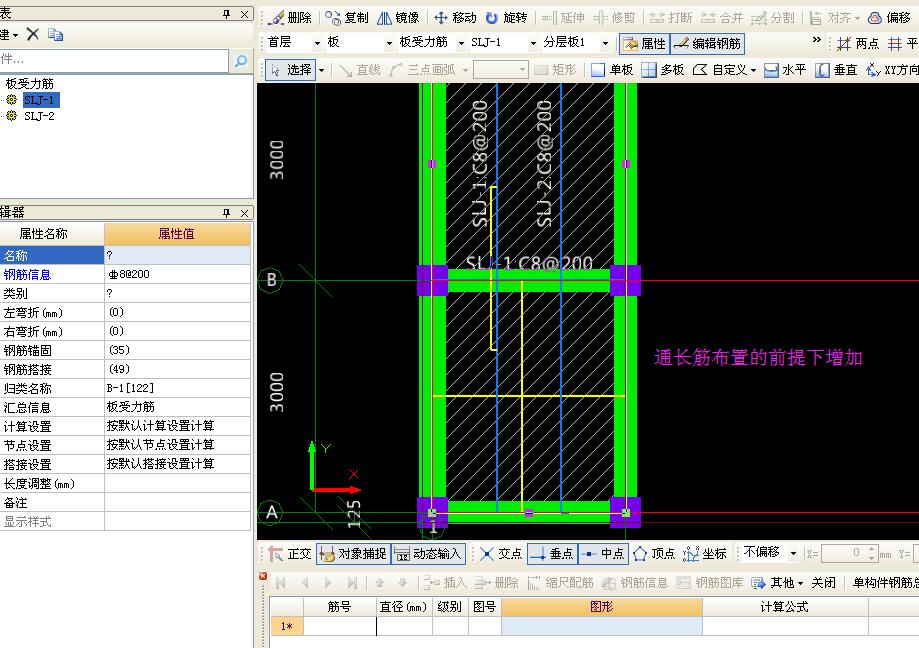919x648 pixels.
Task: Click the 删除 (Delete) tool in top toolbar
Action: pos(291,18)
